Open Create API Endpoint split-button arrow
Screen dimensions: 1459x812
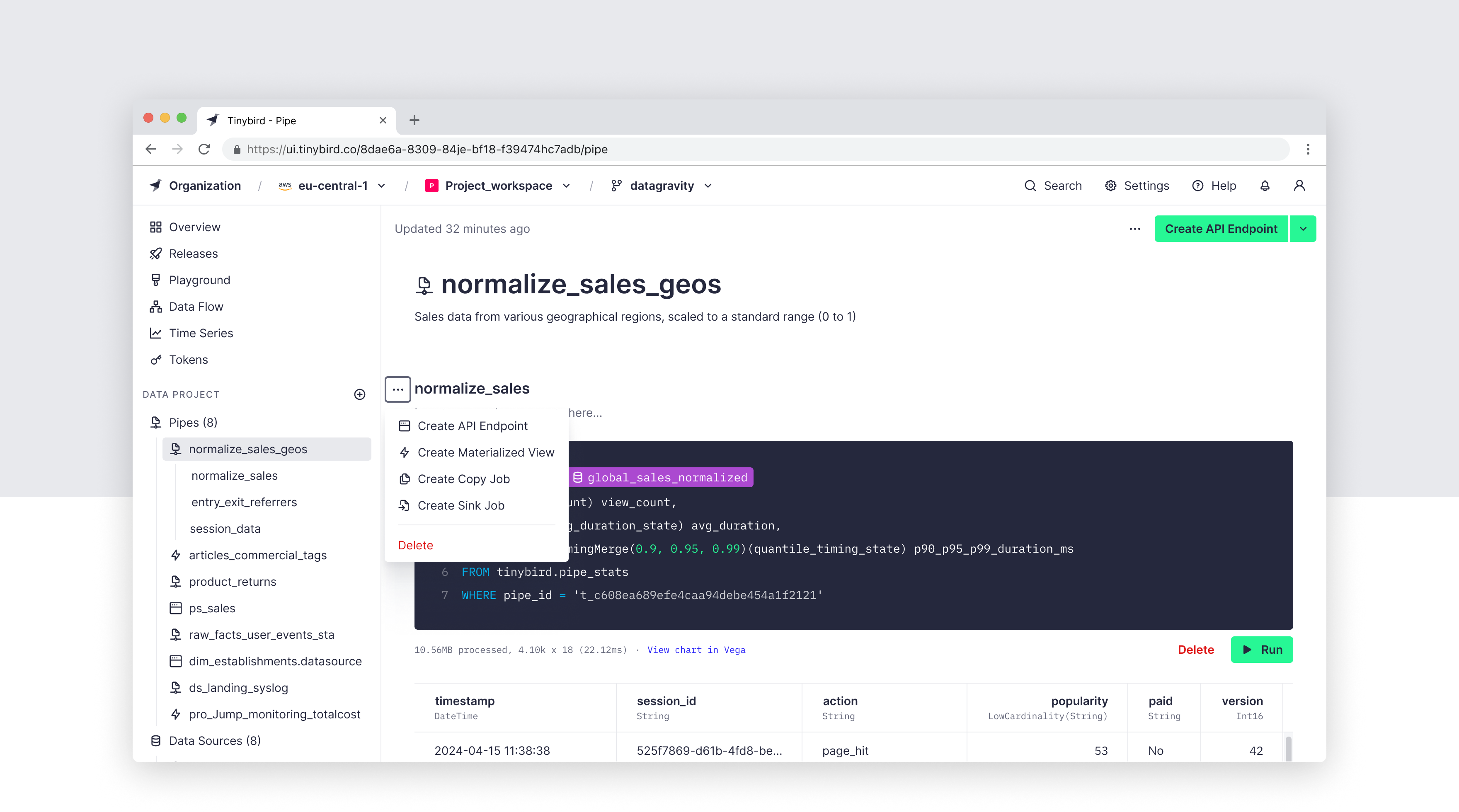point(1303,229)
